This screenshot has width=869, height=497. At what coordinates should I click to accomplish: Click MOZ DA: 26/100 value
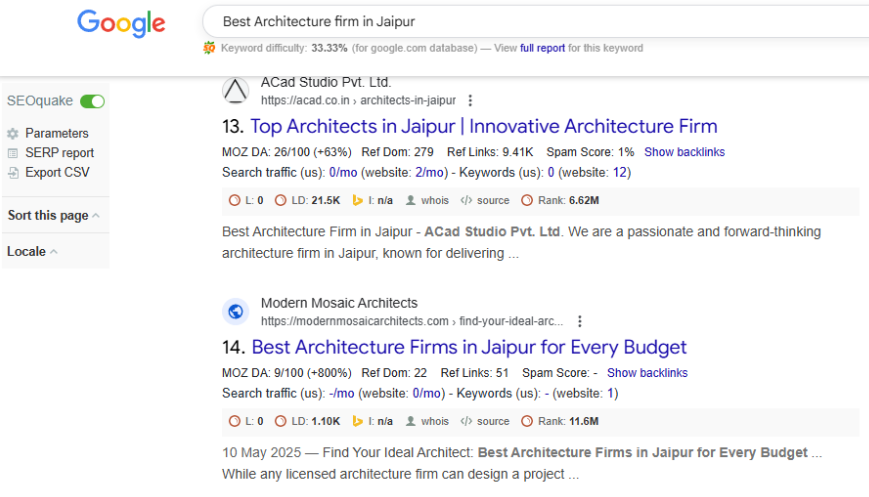[x=287, y=152]
